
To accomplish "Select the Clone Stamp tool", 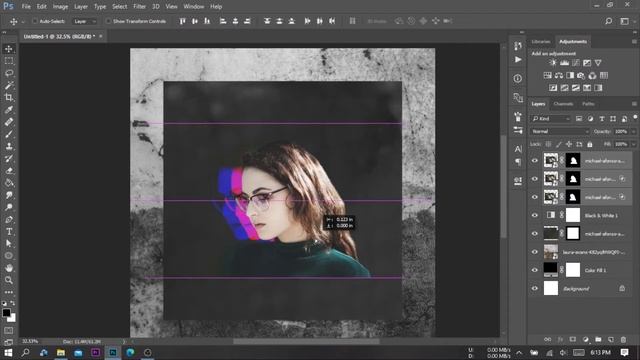I will coord(9,146).
